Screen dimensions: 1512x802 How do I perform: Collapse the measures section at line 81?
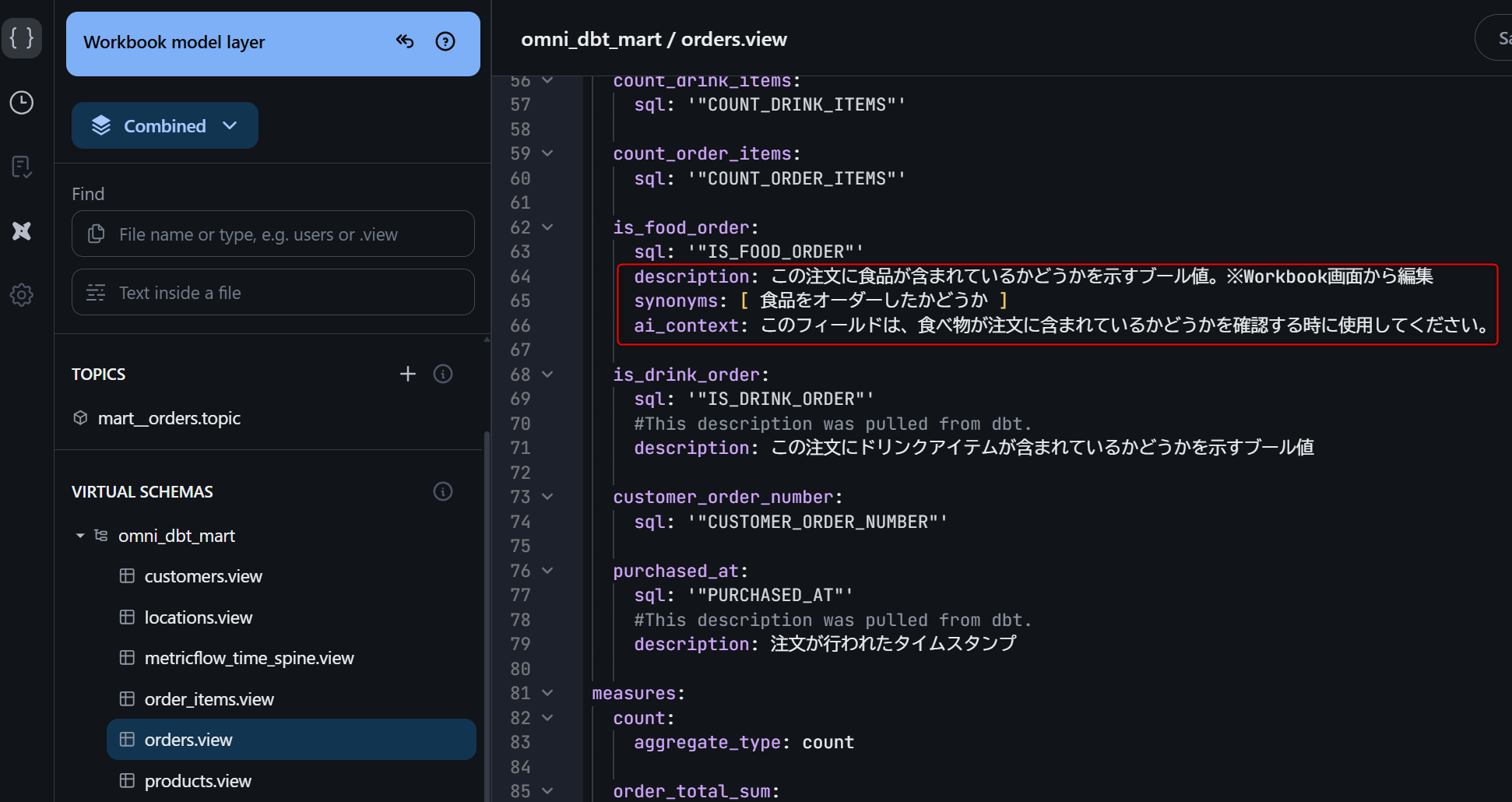[547, 693]
